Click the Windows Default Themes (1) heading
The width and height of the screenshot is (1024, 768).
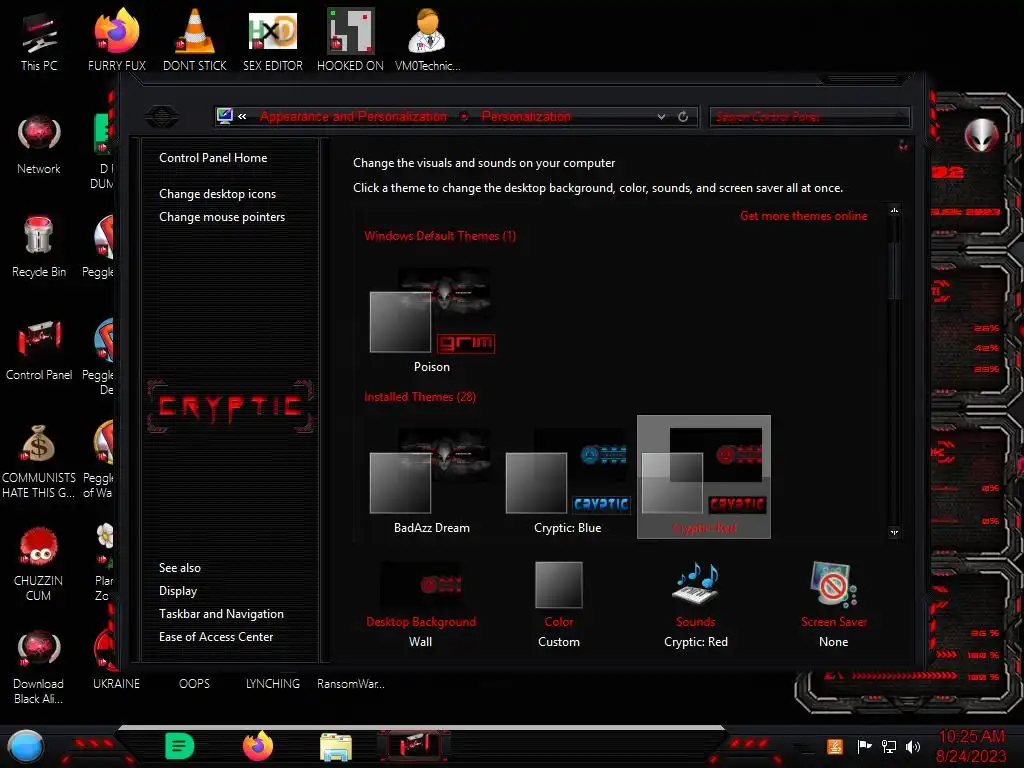pos(440,236)
